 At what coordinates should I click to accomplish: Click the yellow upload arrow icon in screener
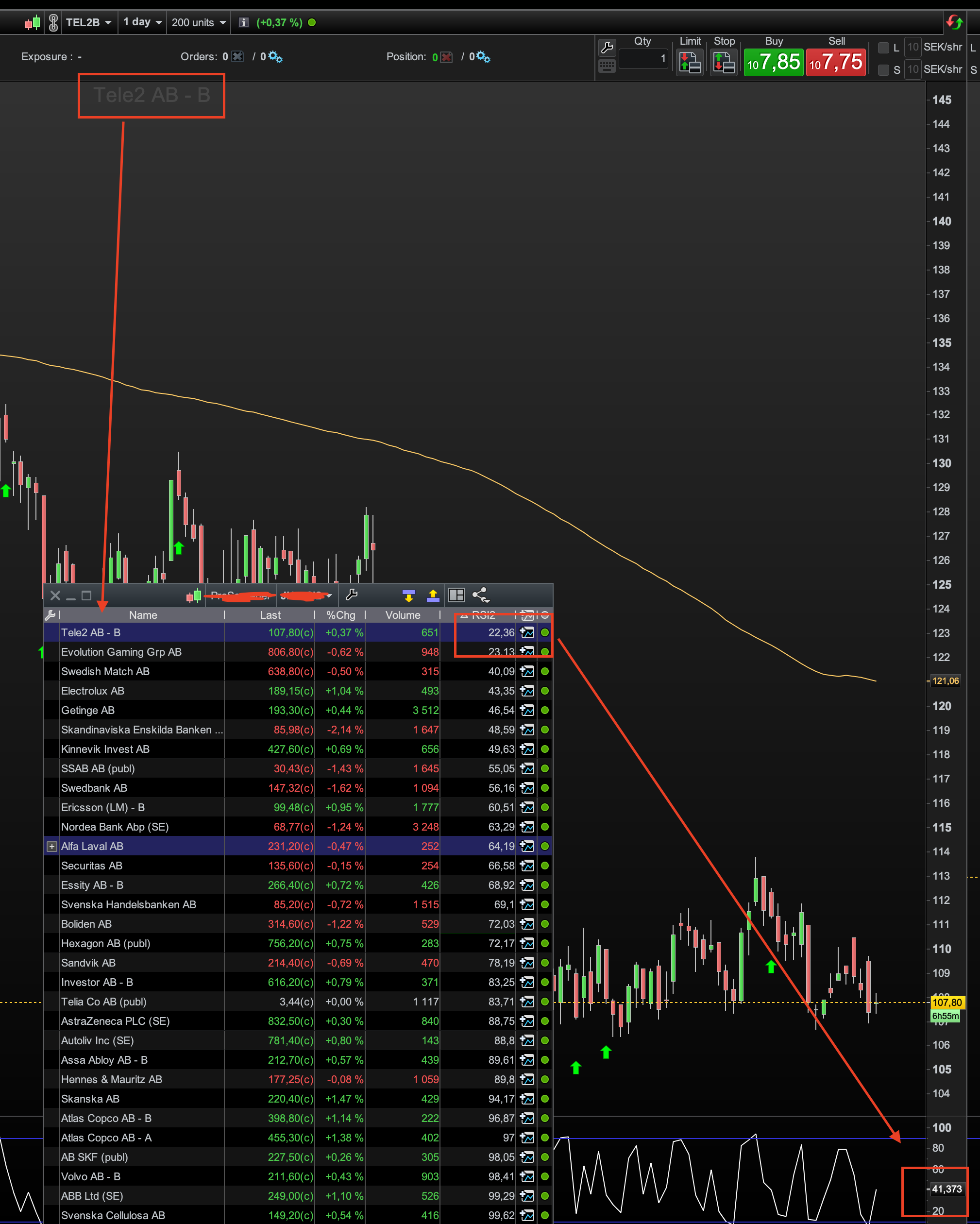tap(433, 595)
